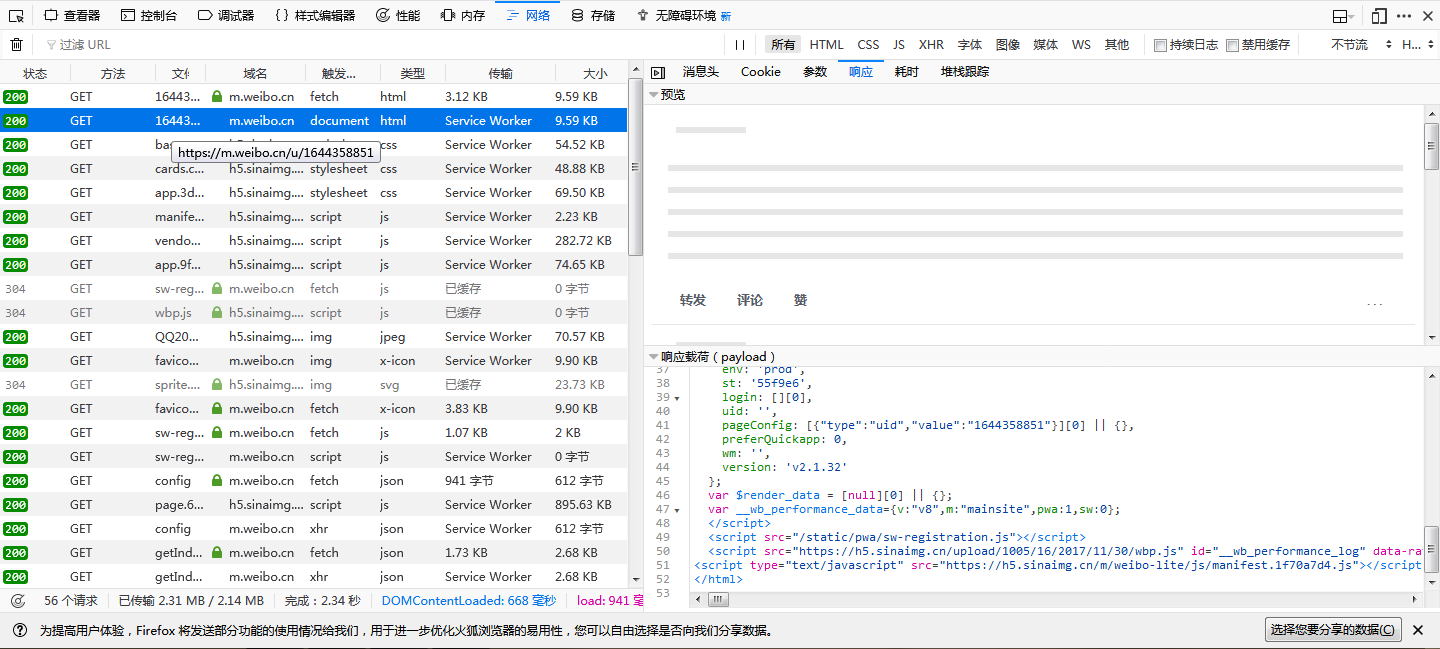The width and height of the screenshot is (1440, 649).
Task: Toggle the HTML request filter
Action: (827, 44)
